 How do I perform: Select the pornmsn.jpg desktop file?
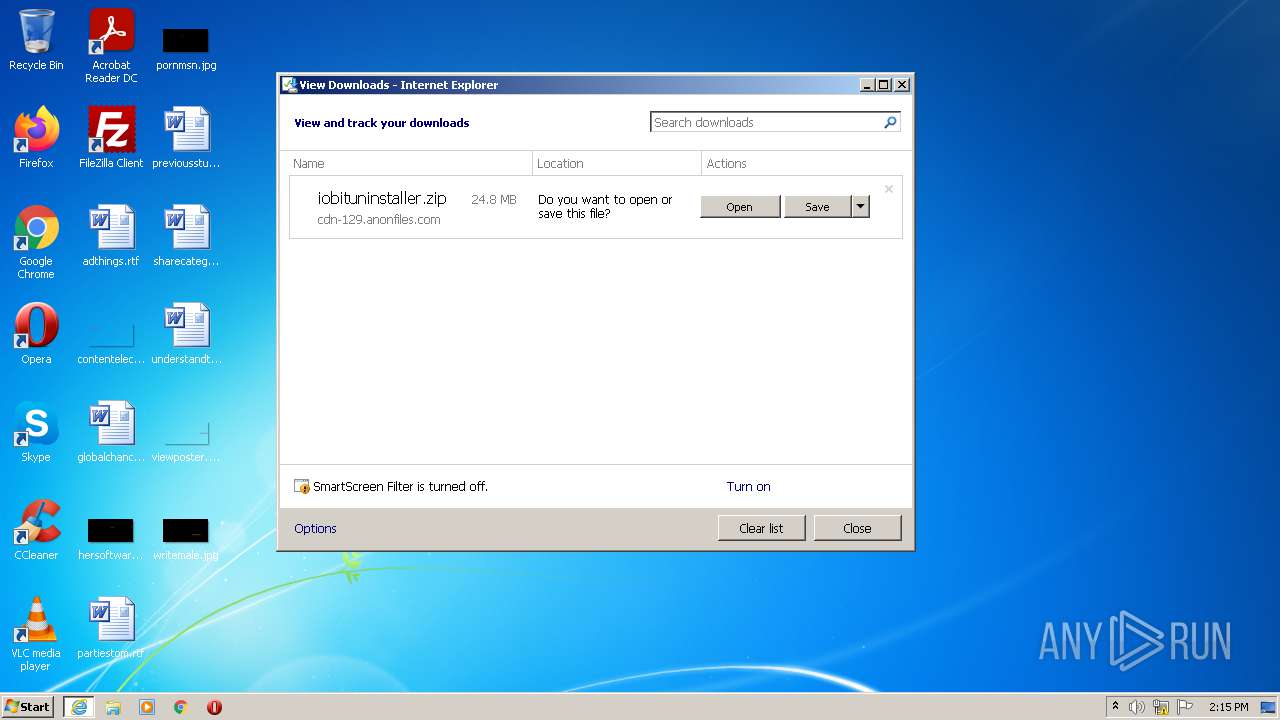coord(186,48)
